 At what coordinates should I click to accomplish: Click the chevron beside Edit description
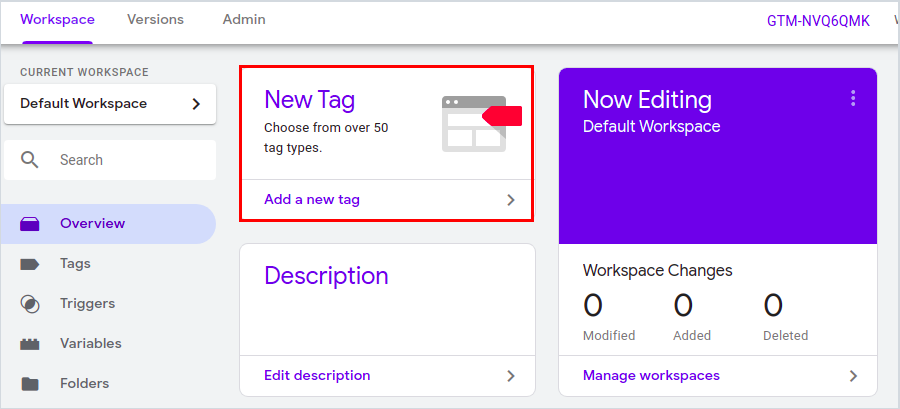[511, 376]
